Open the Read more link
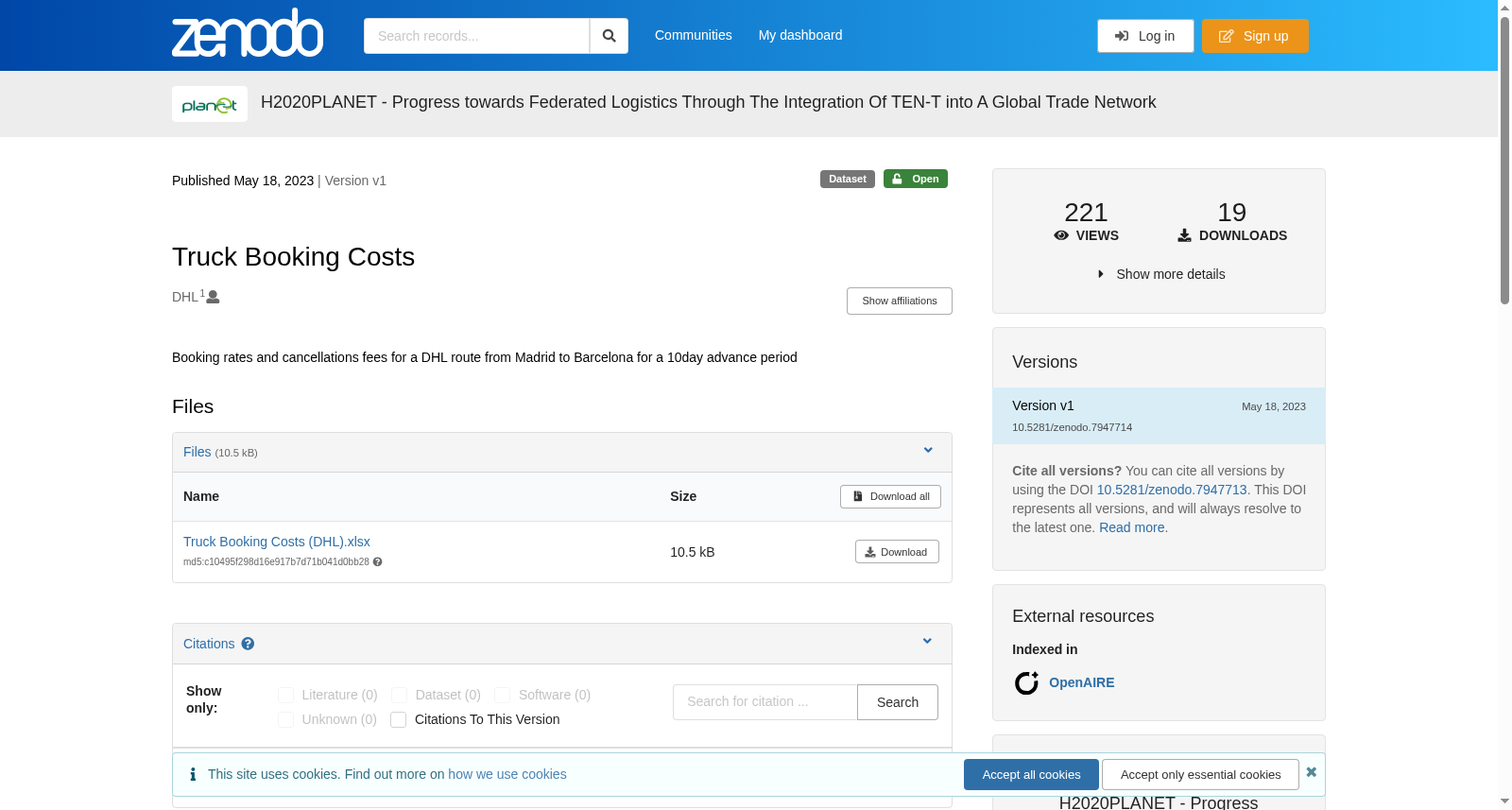 tap(1132, 527)
